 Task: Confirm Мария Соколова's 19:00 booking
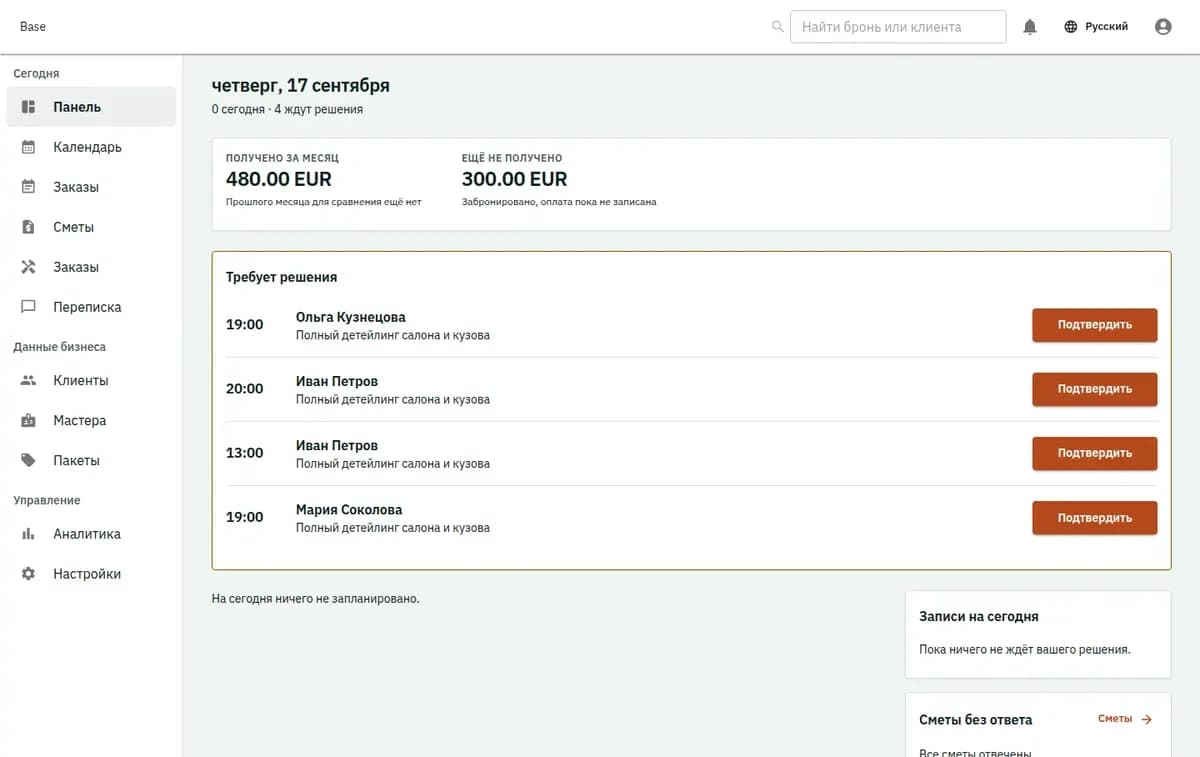coord(1095,518)
